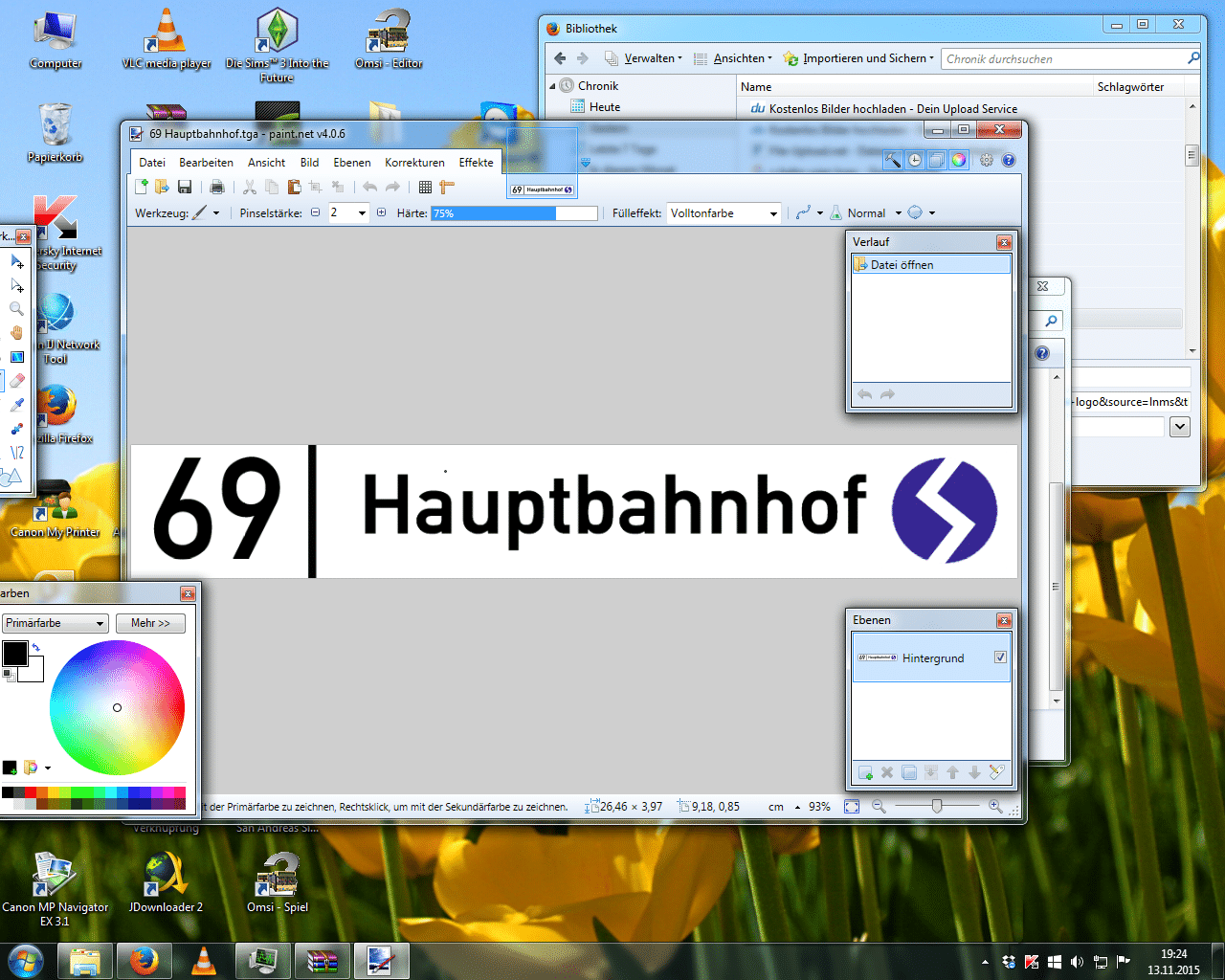This screenshot has height=980, width=1225.
Task: Open the Effekte menu
Action: pyautogui.click(x=476, y=163)
